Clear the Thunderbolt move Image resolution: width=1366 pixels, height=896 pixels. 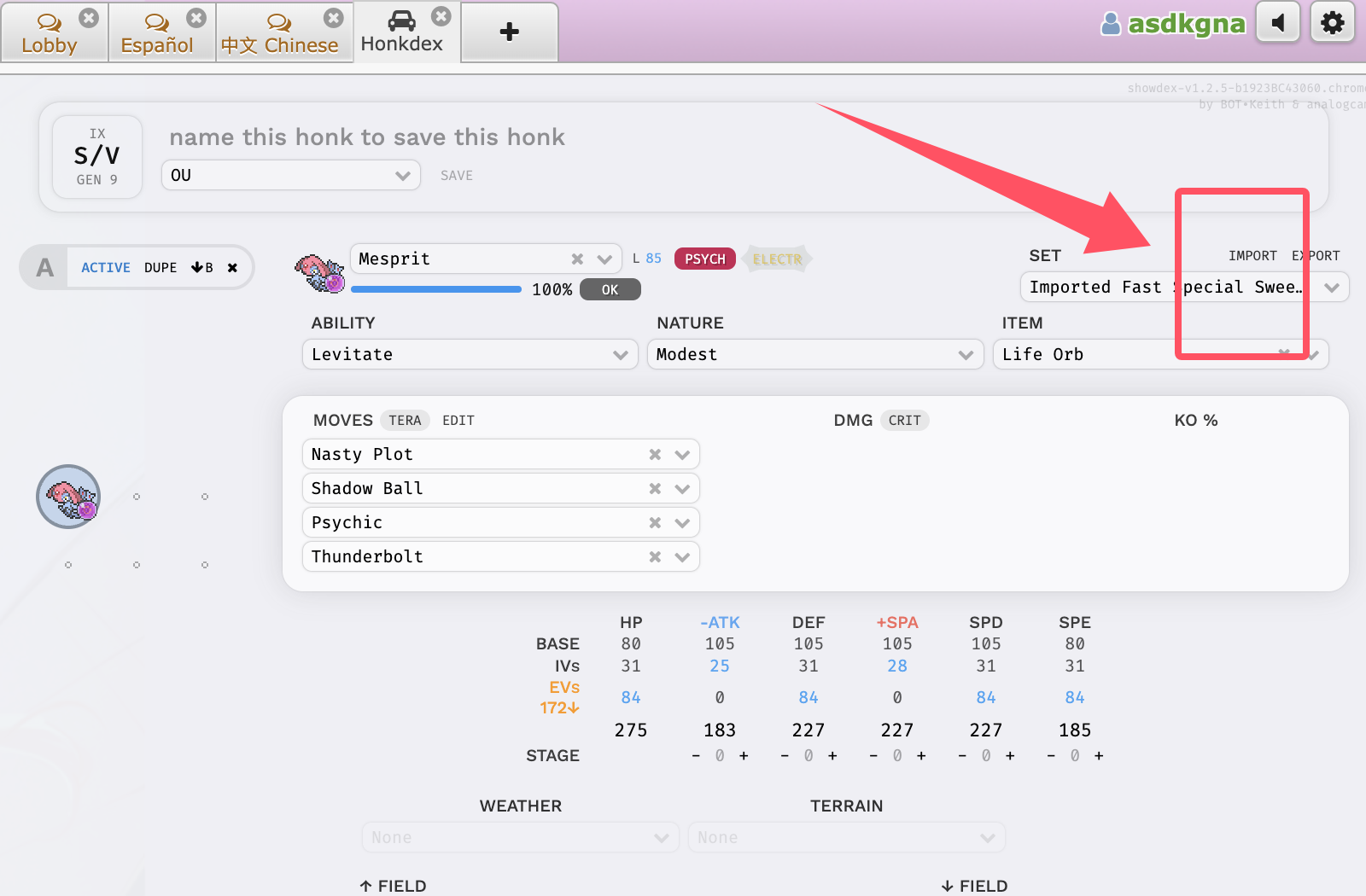pos(655,557)
